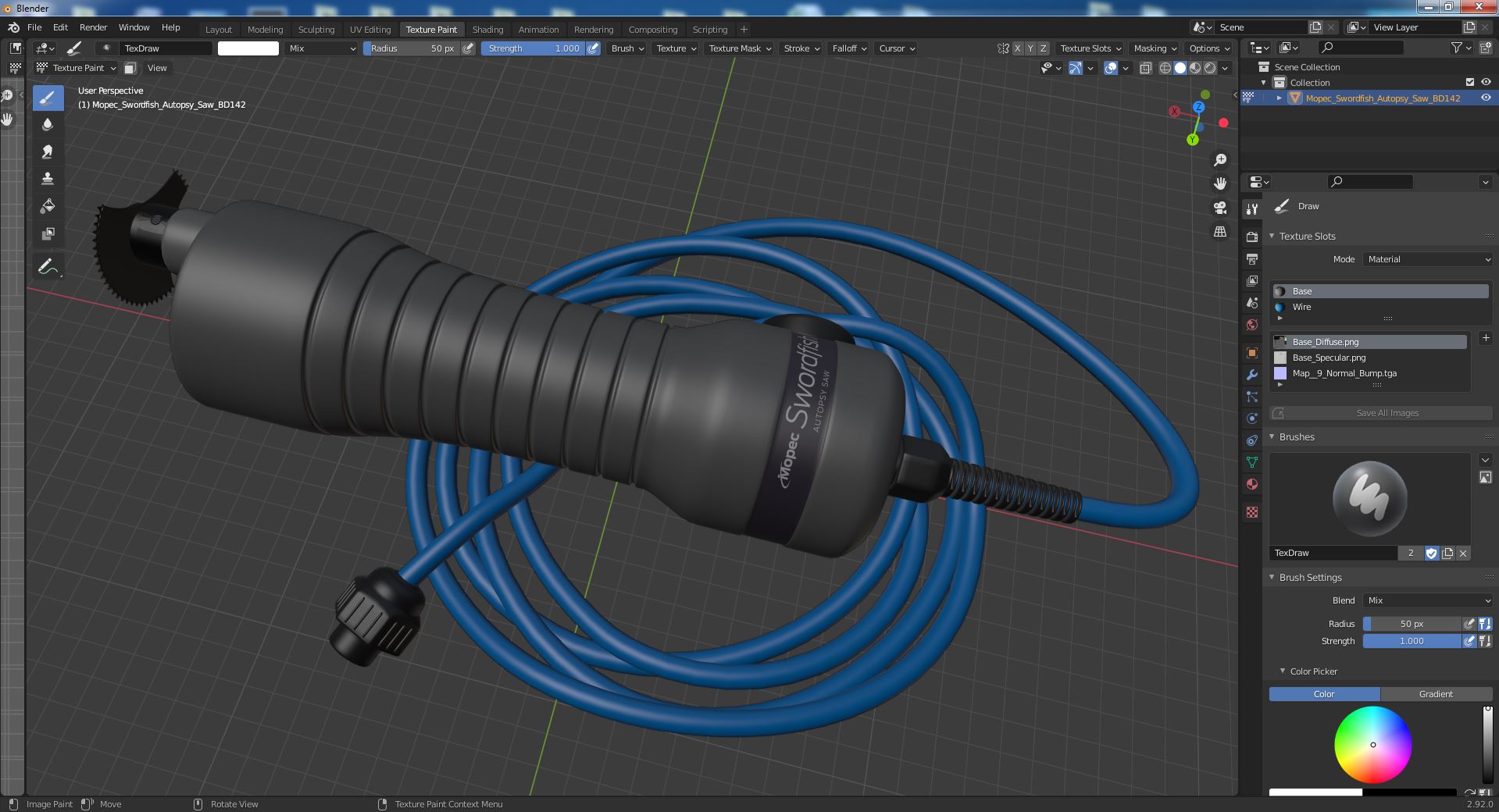Screen dimensions: 1499x812
Task: Open the Texture Mask dropdown
Action: (739, 48)
